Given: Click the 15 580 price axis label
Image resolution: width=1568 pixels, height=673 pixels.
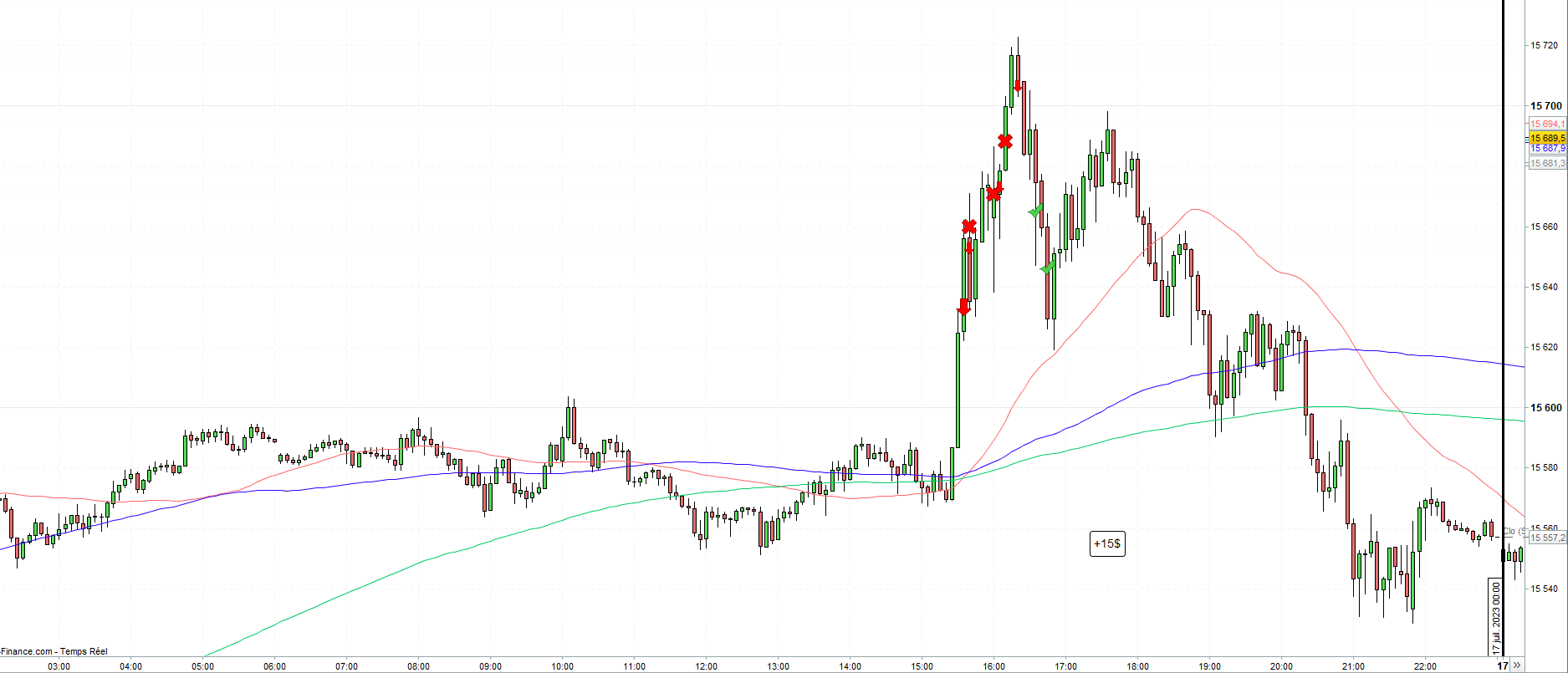Looking at the screenshot, I should point(1544,468).
